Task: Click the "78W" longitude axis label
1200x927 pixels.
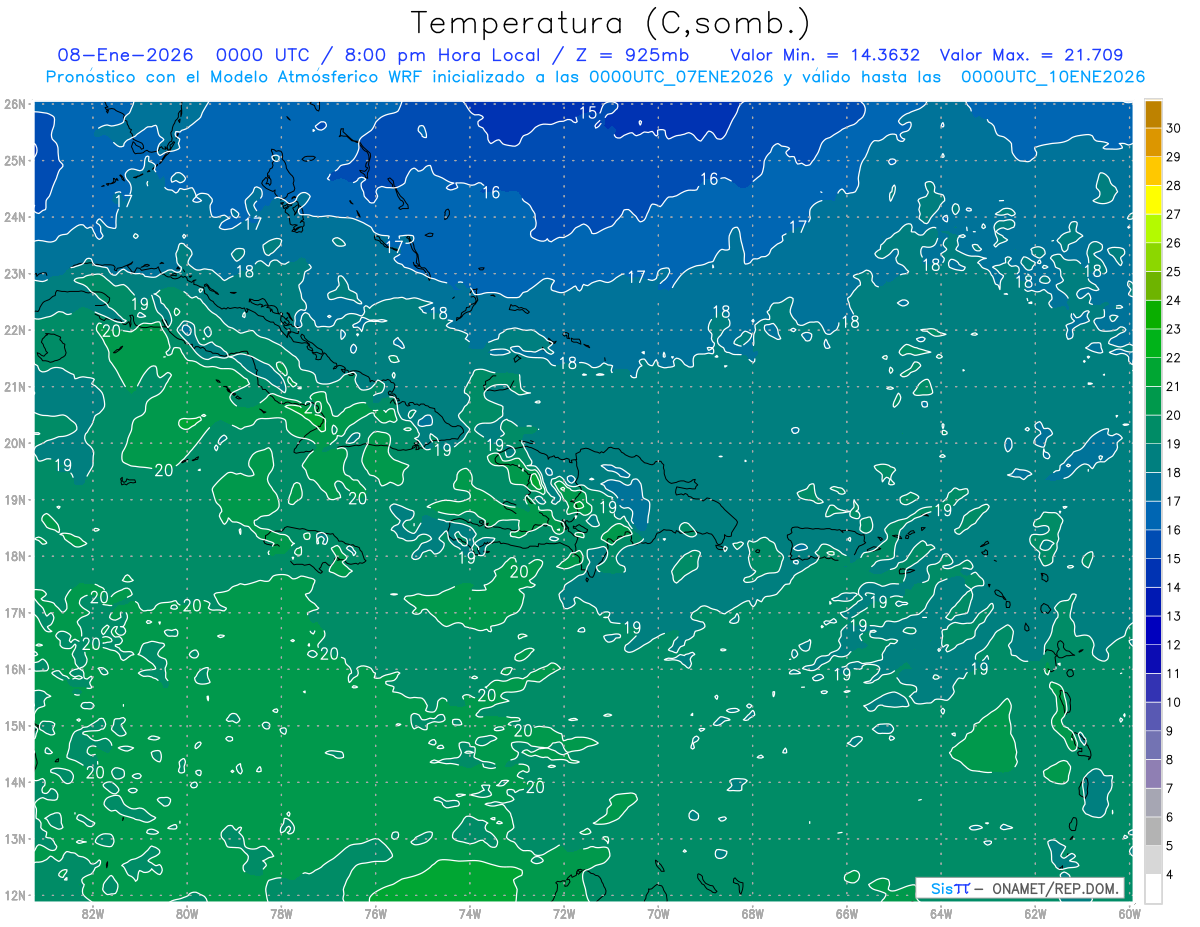Action: 281,913
